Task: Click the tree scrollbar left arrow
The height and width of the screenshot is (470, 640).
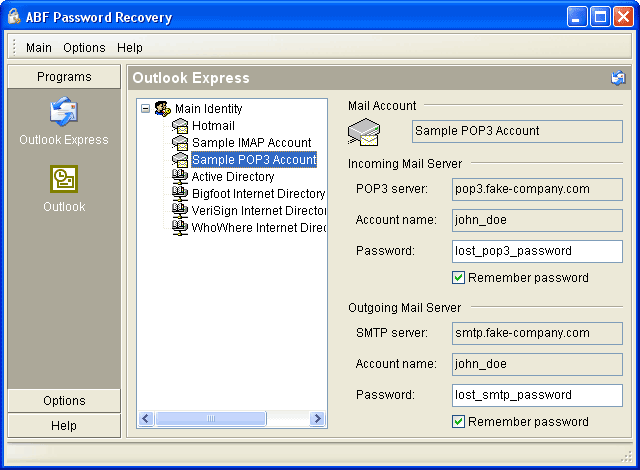Action: [146, 418]
